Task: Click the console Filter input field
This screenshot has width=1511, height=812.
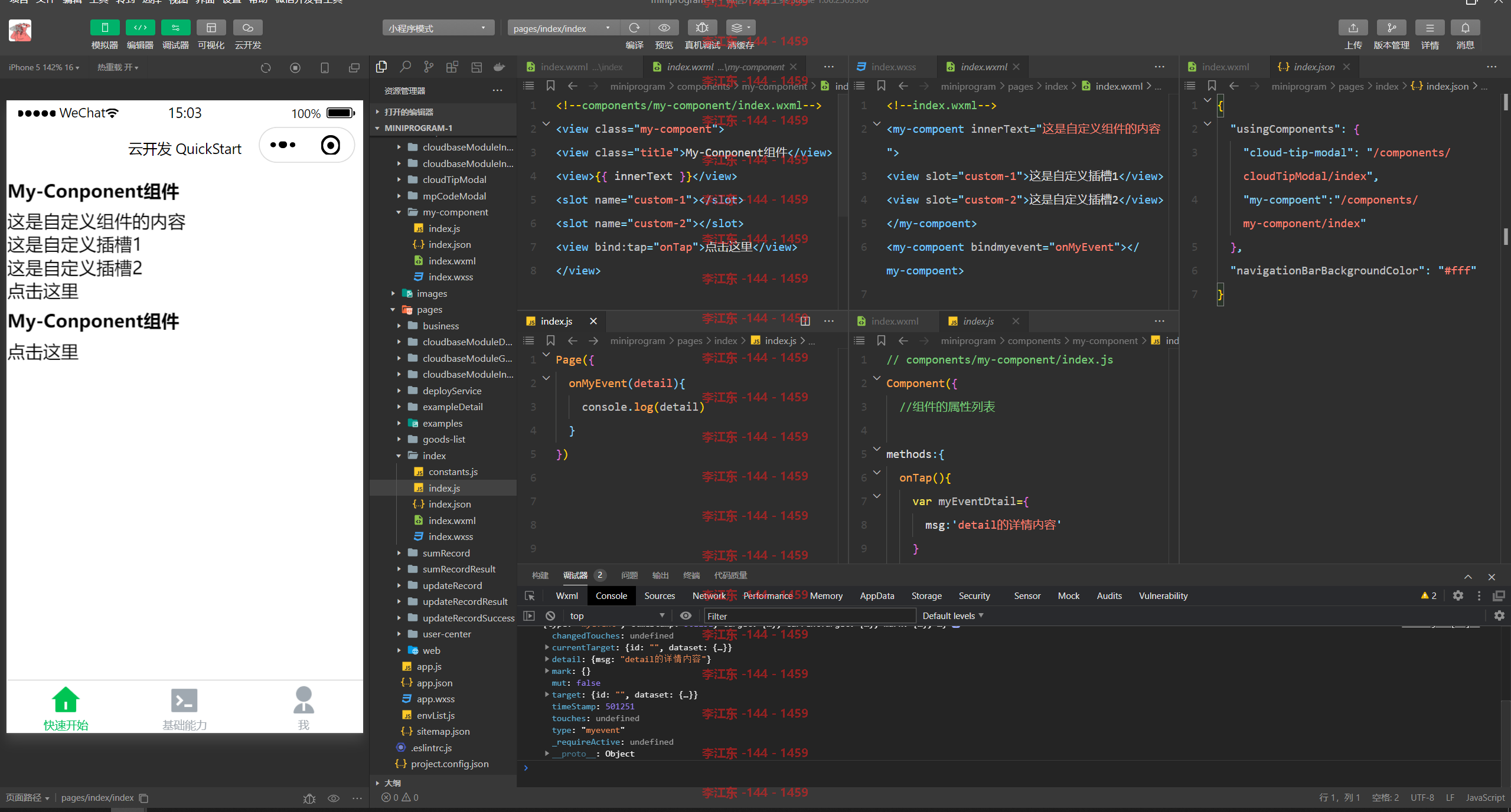Action: pyautogui.click(x=809, y=616)
